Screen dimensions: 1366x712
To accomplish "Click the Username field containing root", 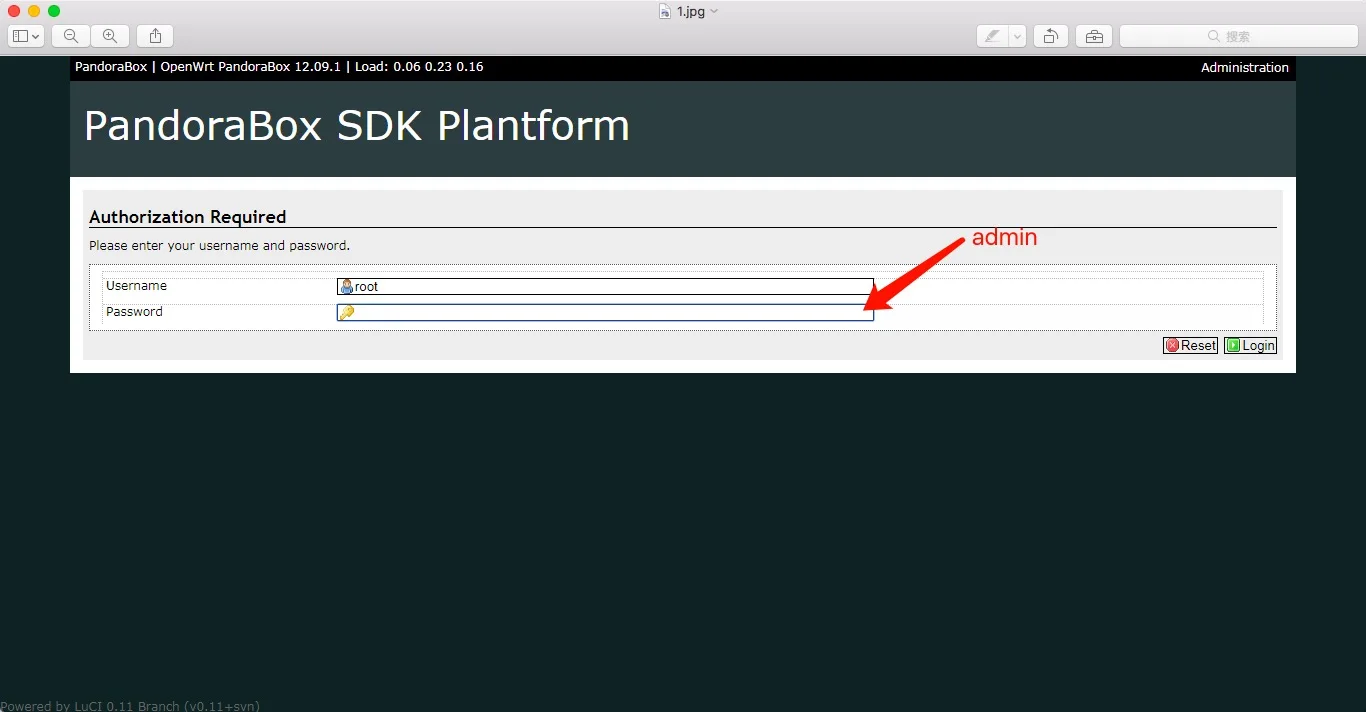I will click(605, 286).
